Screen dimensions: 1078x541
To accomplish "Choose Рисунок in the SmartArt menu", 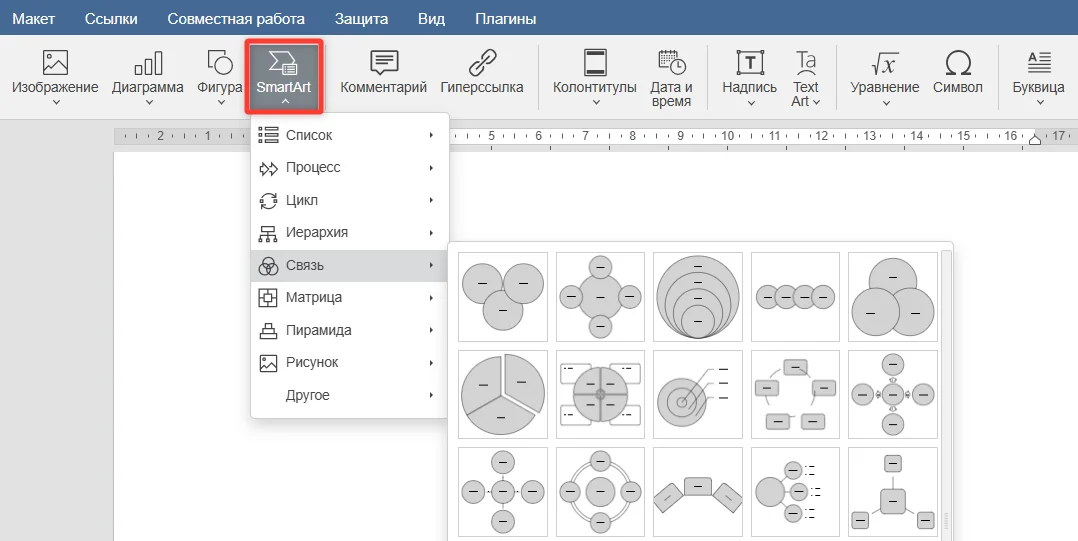I will tap(349, 362).
